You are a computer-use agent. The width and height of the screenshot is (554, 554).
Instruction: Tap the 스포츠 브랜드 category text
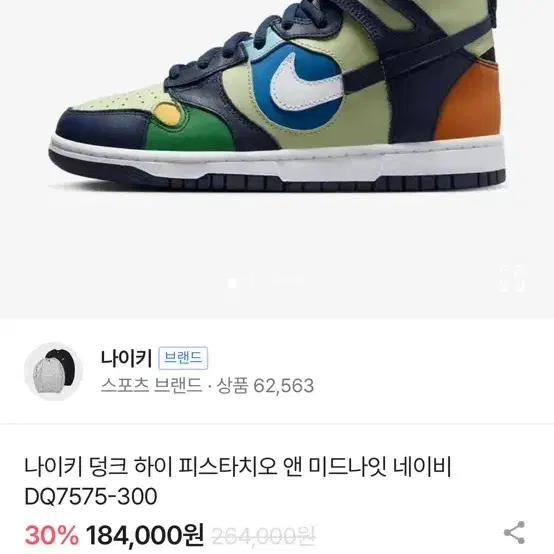point(151,385)
